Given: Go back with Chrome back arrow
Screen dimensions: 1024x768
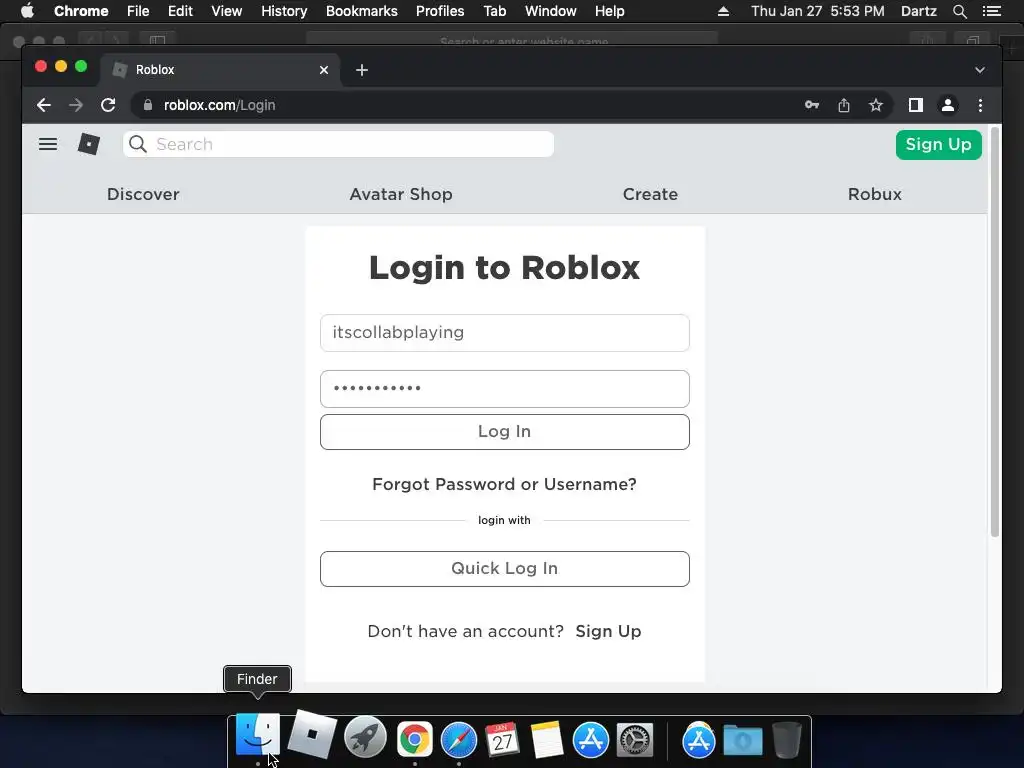Looking at the screenshot, I should (x=44, y=105).
